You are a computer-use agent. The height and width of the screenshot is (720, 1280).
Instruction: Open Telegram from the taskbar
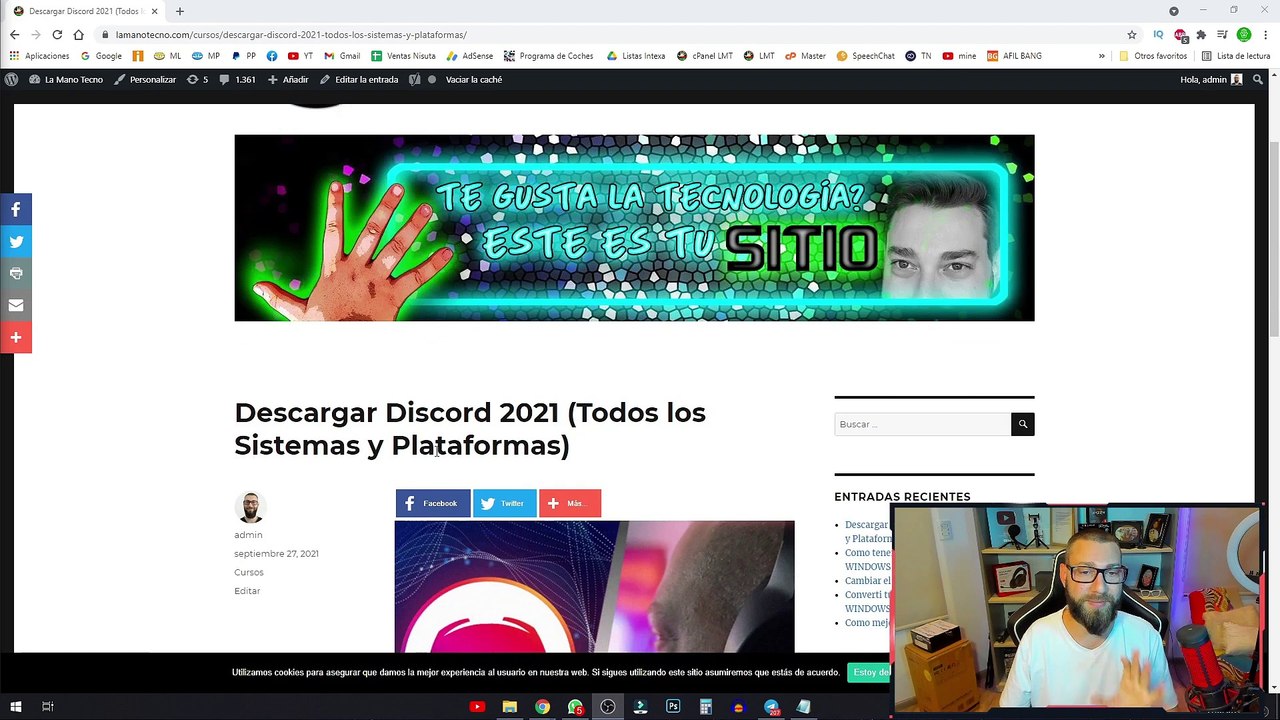pos(771,707)
